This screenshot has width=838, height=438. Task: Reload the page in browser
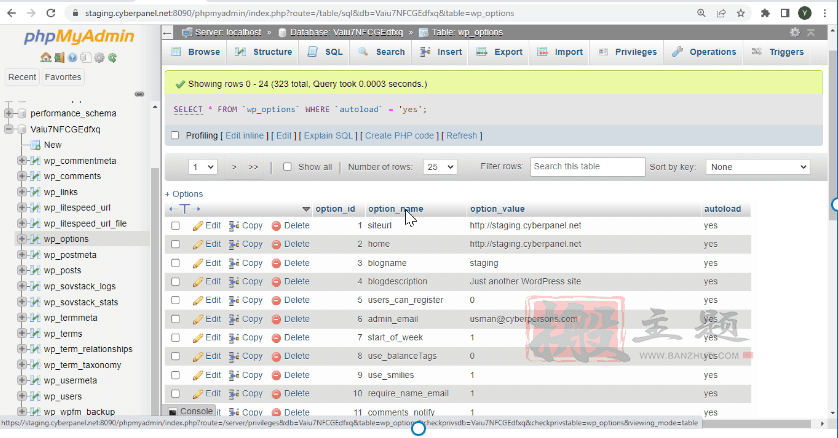(x=51, y=13)
